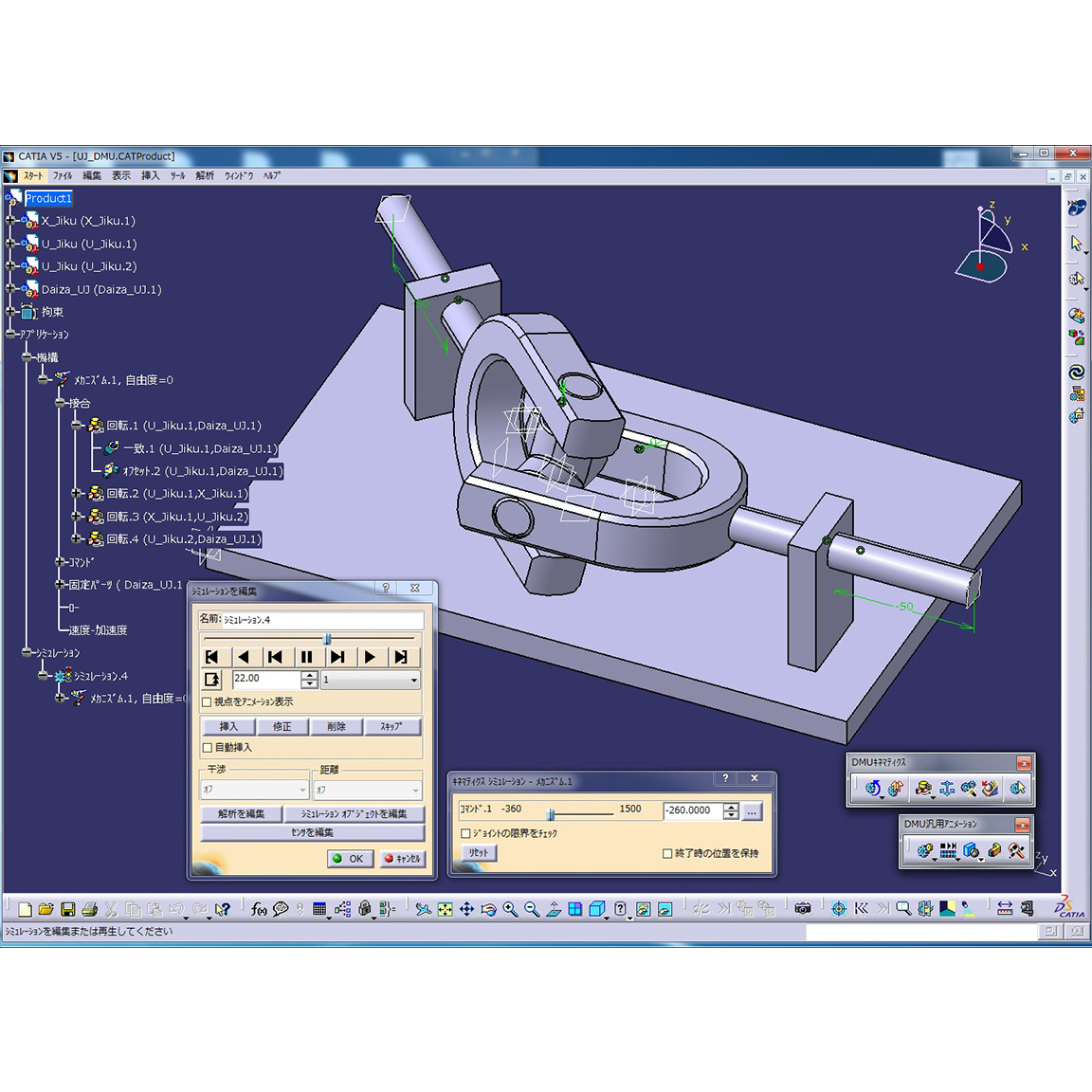Open the 編集 menu

(92, 175)
